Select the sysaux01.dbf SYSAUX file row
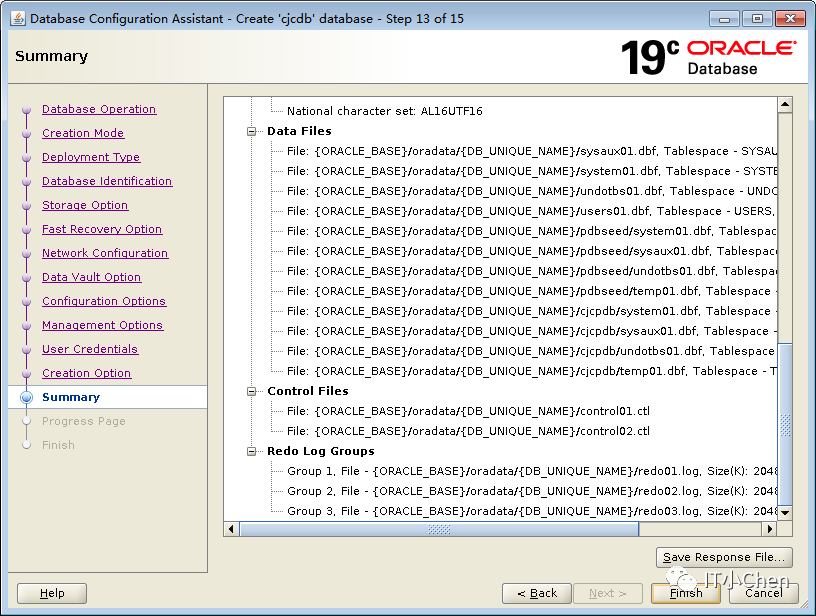 pos(531,151)
